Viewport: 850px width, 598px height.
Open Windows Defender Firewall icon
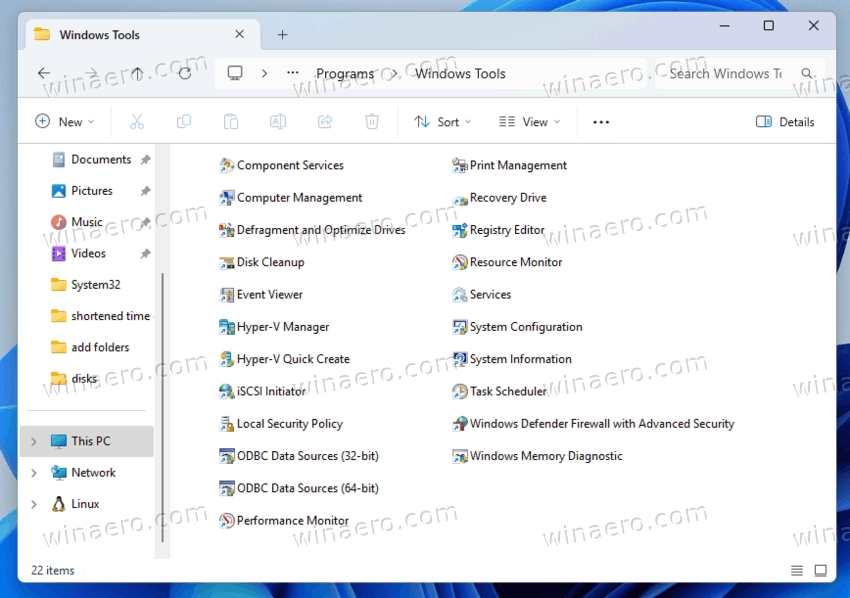point(460,424)
